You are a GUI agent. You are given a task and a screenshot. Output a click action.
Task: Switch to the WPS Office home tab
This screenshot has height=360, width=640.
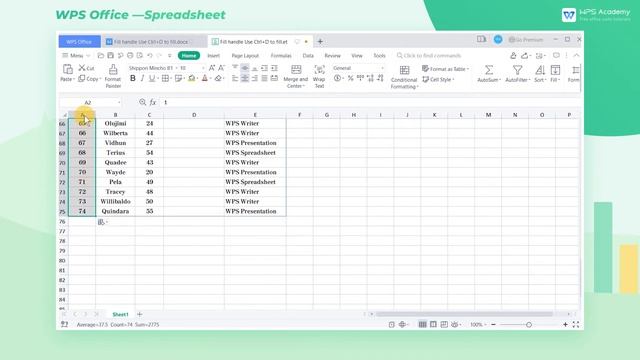point(79,42)
